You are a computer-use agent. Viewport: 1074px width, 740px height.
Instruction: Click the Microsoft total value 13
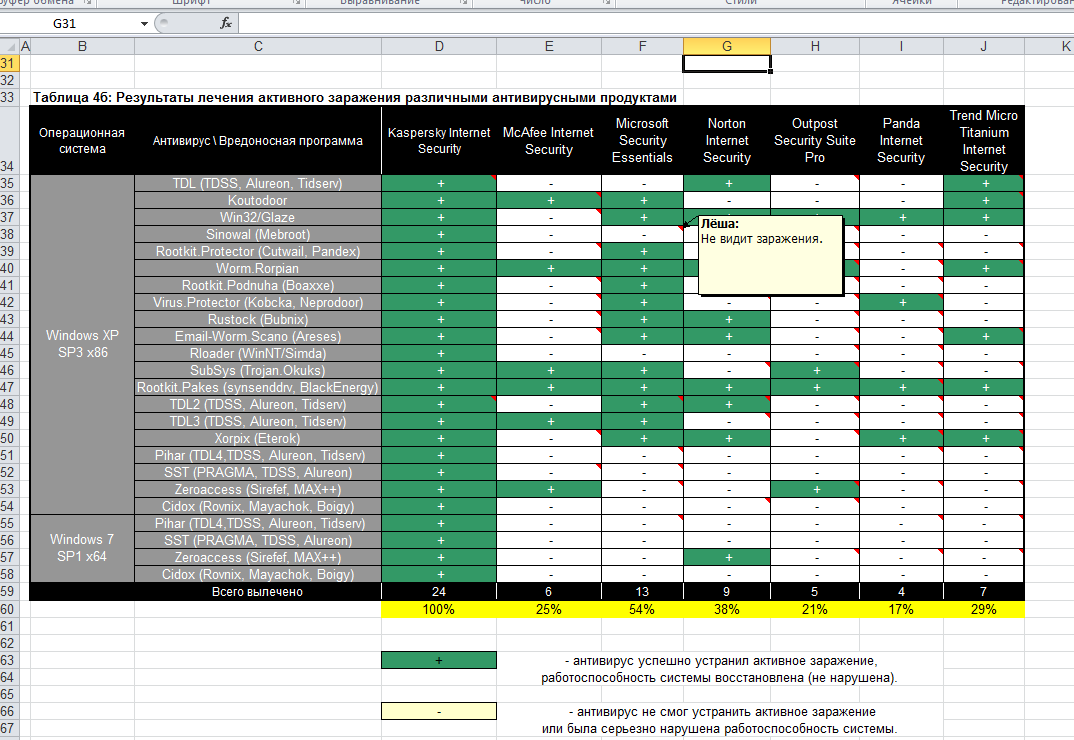point(642,592)
